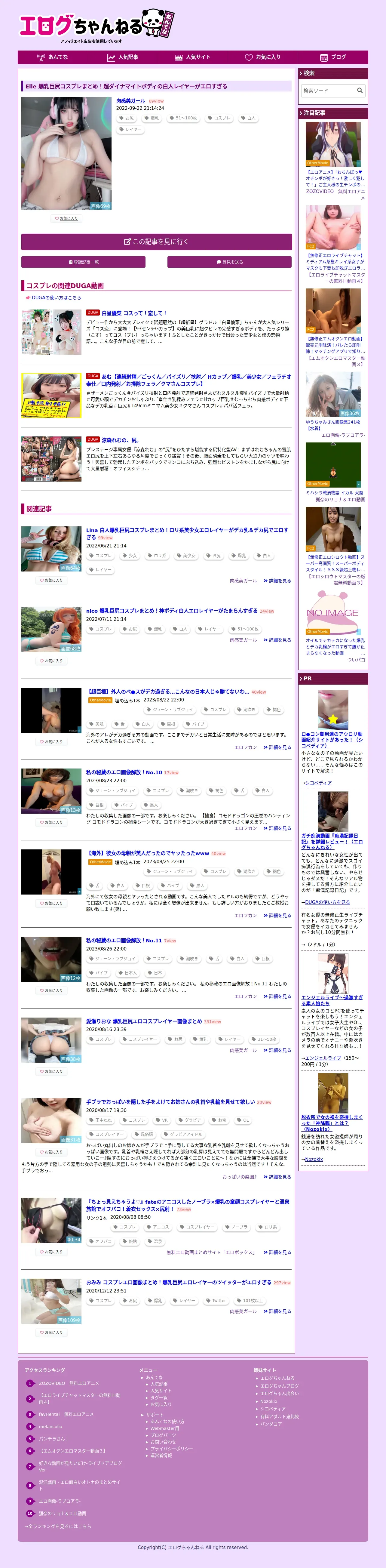Toggle お気に入り for the 2020/08/17 article
This screenshot has height=1568, width=386.
[51, 1152]
